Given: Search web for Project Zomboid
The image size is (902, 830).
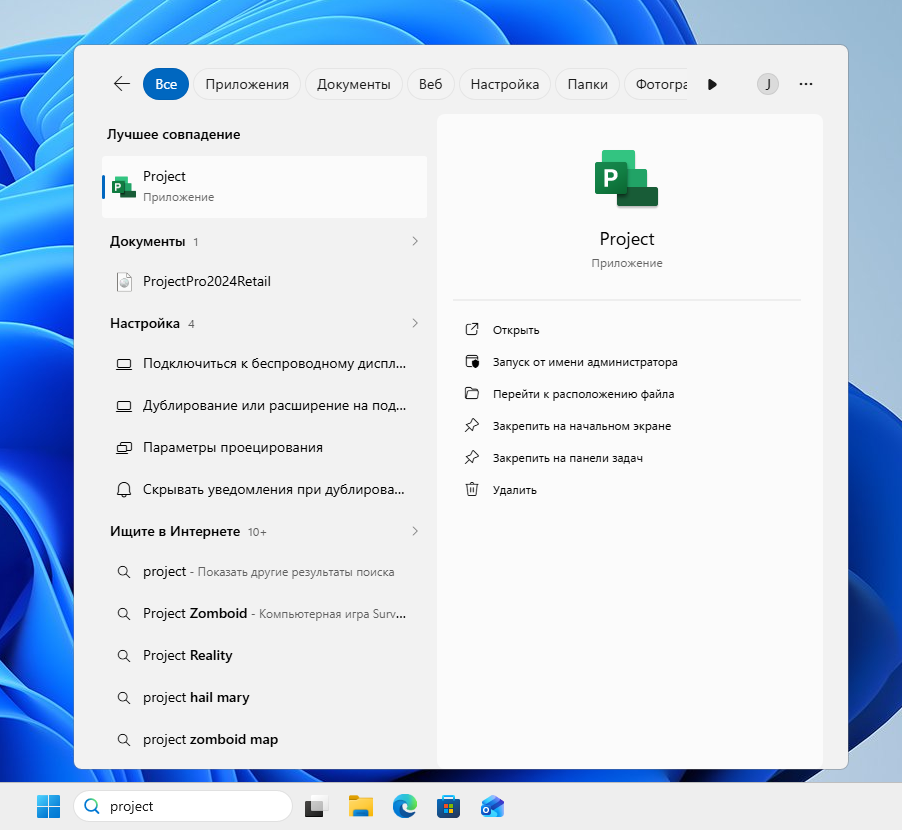Looking at the screenshot, I should click(264, 614).
